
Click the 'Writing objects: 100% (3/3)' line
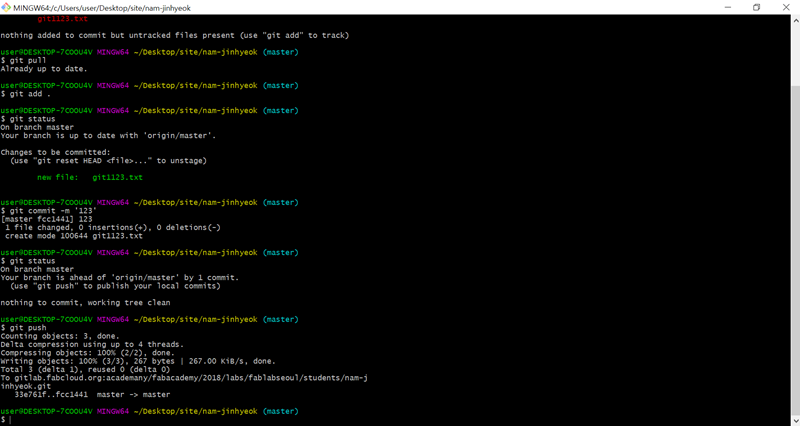coord(138,361)
